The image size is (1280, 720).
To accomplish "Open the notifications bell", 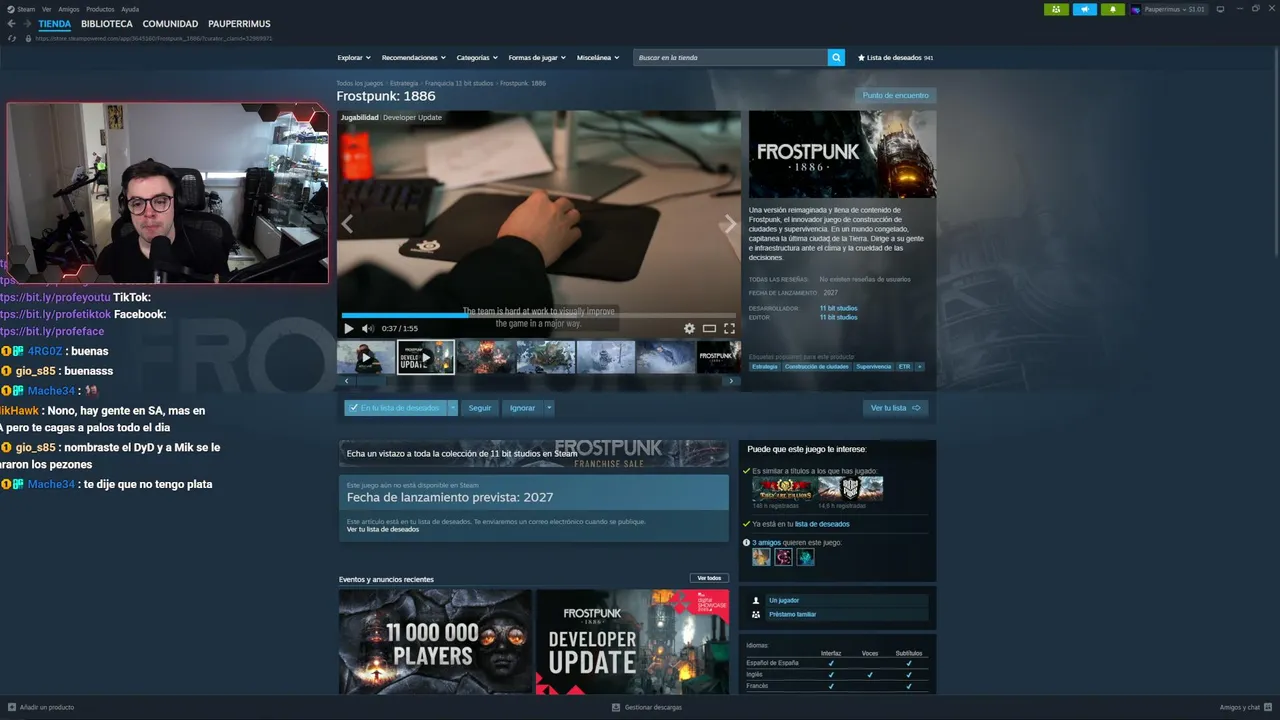I will coord(1113,9).
